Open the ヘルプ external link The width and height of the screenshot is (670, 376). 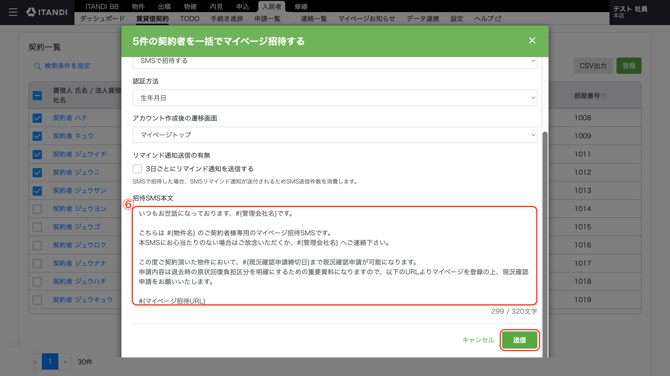(x=488, y=19)
